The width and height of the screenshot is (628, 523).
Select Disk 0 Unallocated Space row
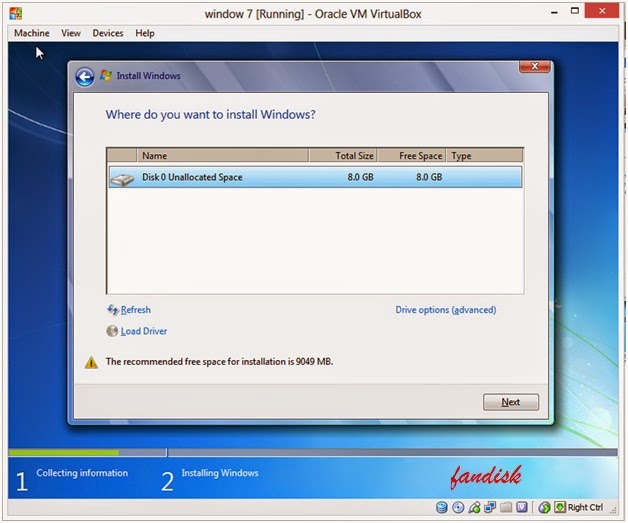pyautogui.click(x=315, y=177)
